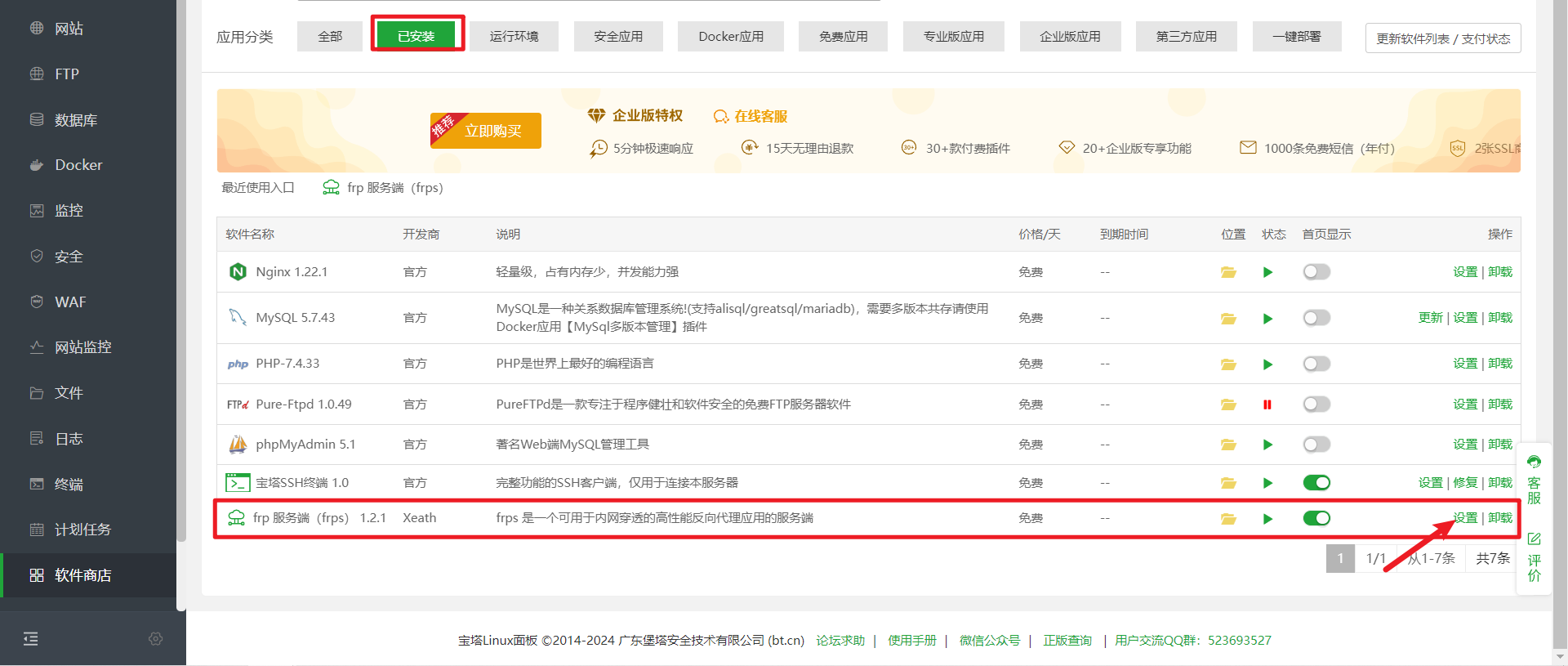Disable 宝塔SSH终端 homepage display switch
This screenshot has height=666, width=1568.
1316,483
